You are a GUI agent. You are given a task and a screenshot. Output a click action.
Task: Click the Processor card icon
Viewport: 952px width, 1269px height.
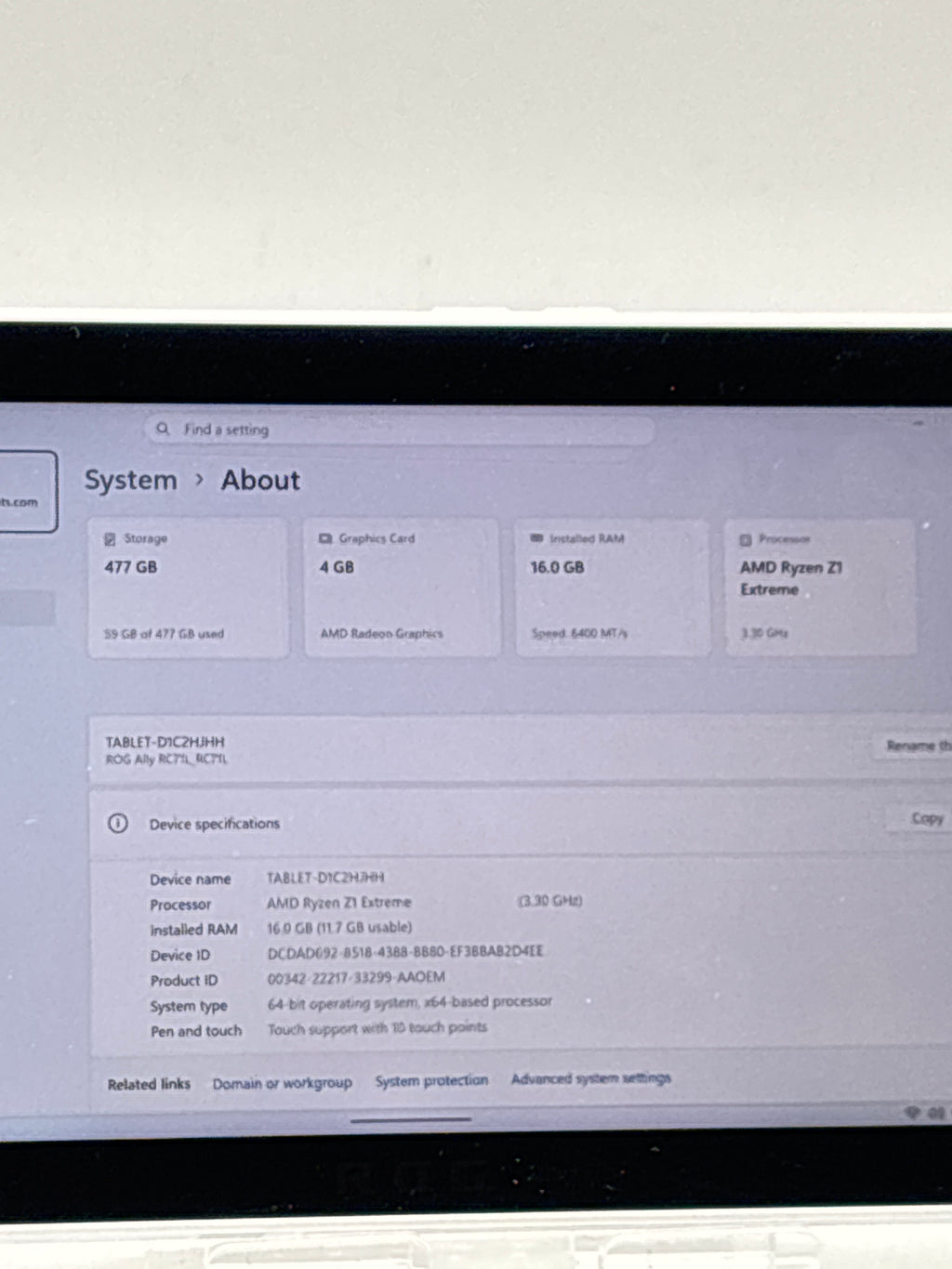click(746, 540)
